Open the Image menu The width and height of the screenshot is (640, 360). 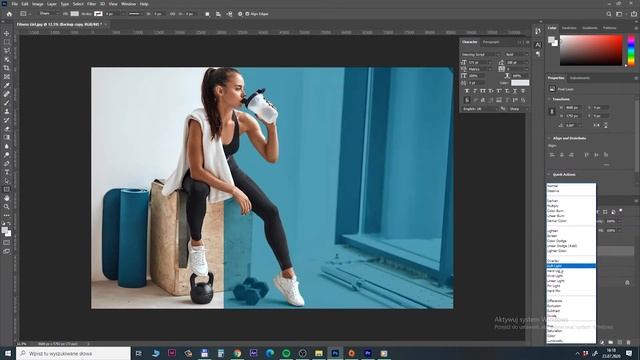(38, 4)
